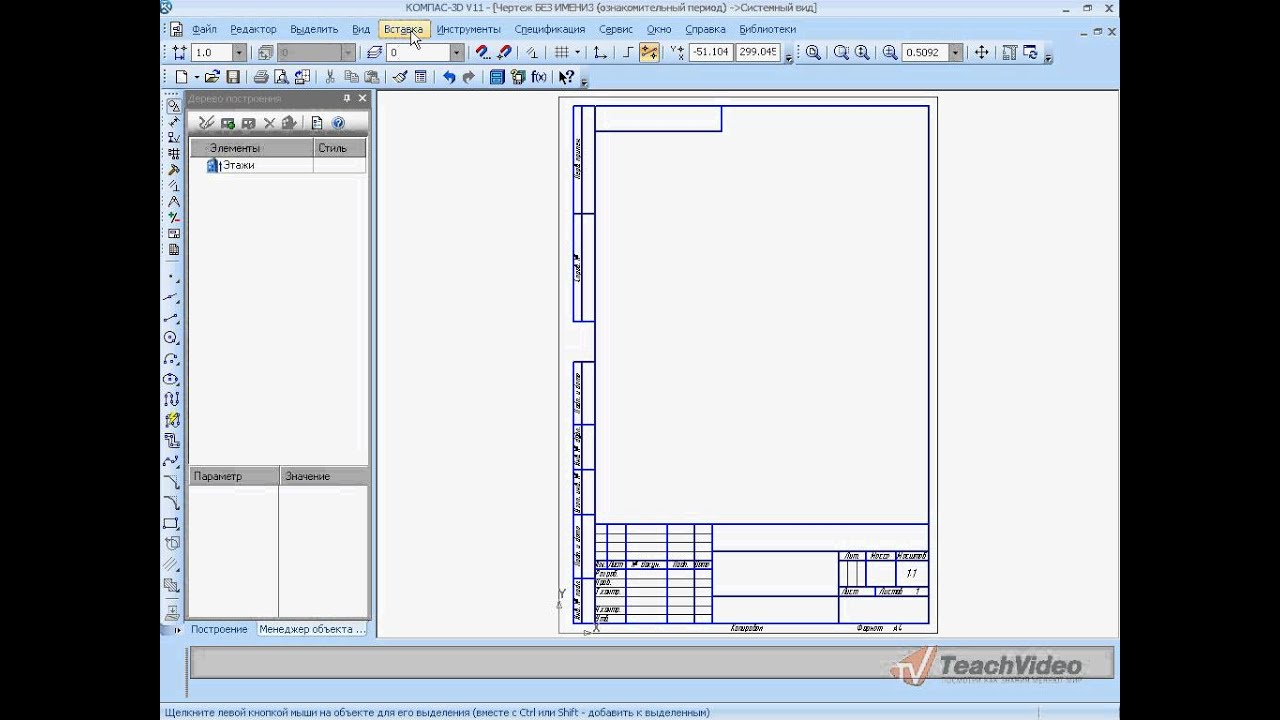The width and height of the screenshot is (1280, 720).
Task: Open the current step 1.0 dropdown
Action: tap(238, 52)
